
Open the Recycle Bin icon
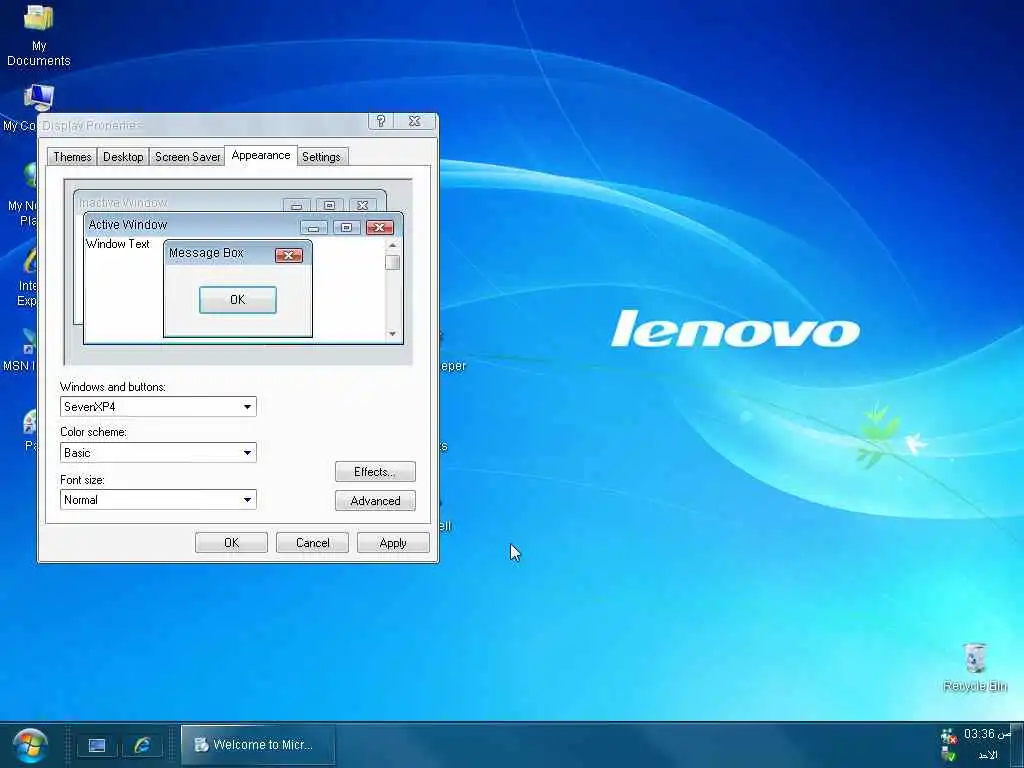pos(974,667)
